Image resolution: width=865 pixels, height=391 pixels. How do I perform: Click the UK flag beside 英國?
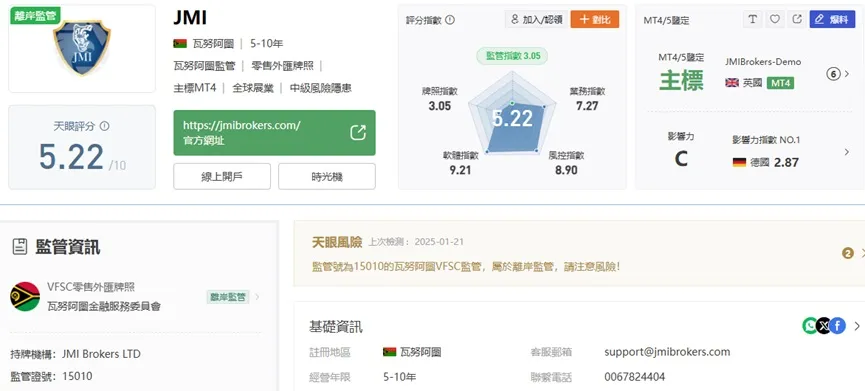point(732,83)
